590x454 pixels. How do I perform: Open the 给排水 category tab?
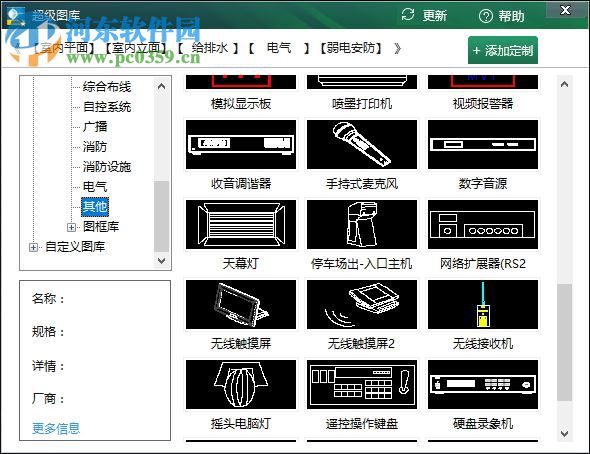[x=208, y=48]
